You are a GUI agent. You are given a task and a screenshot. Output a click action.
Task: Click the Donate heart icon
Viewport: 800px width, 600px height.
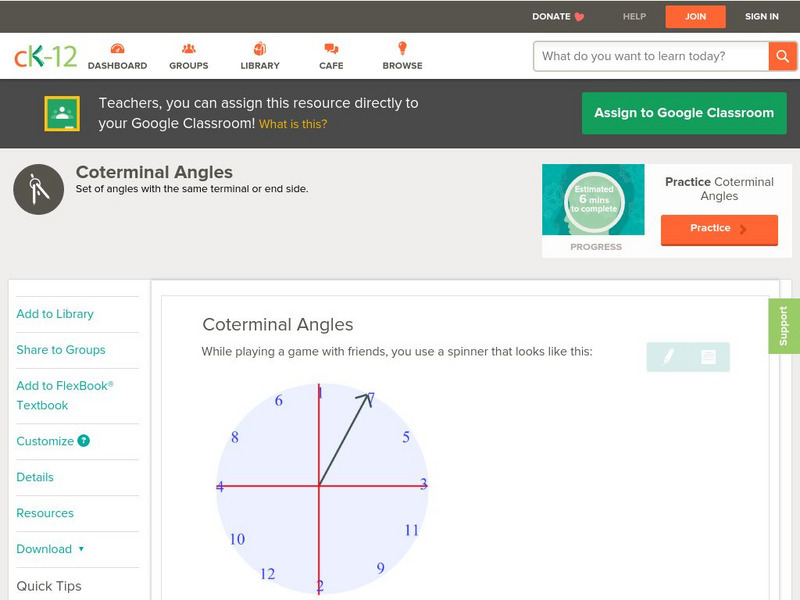pos(579,17)
